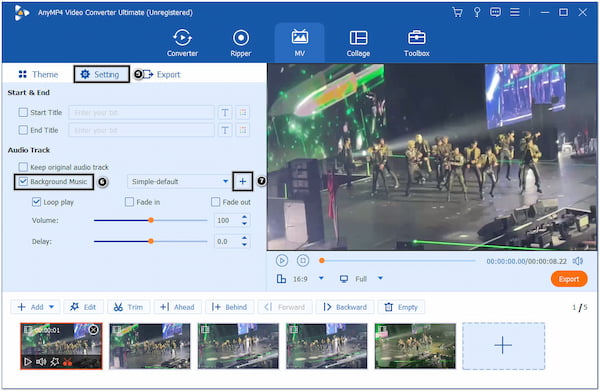The height and width of the screenshot is (391, 600).
Task: Open Start Title font text icon
Action: point(225,112)
